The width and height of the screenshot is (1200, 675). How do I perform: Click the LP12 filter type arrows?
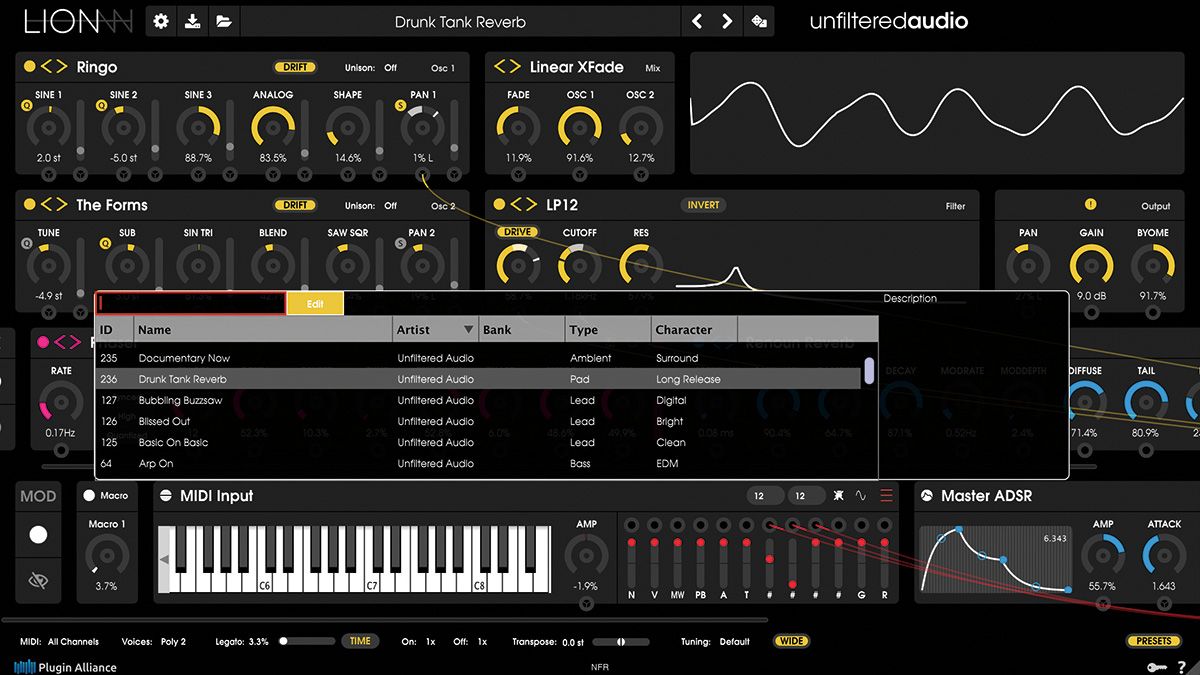coord(523,205)
